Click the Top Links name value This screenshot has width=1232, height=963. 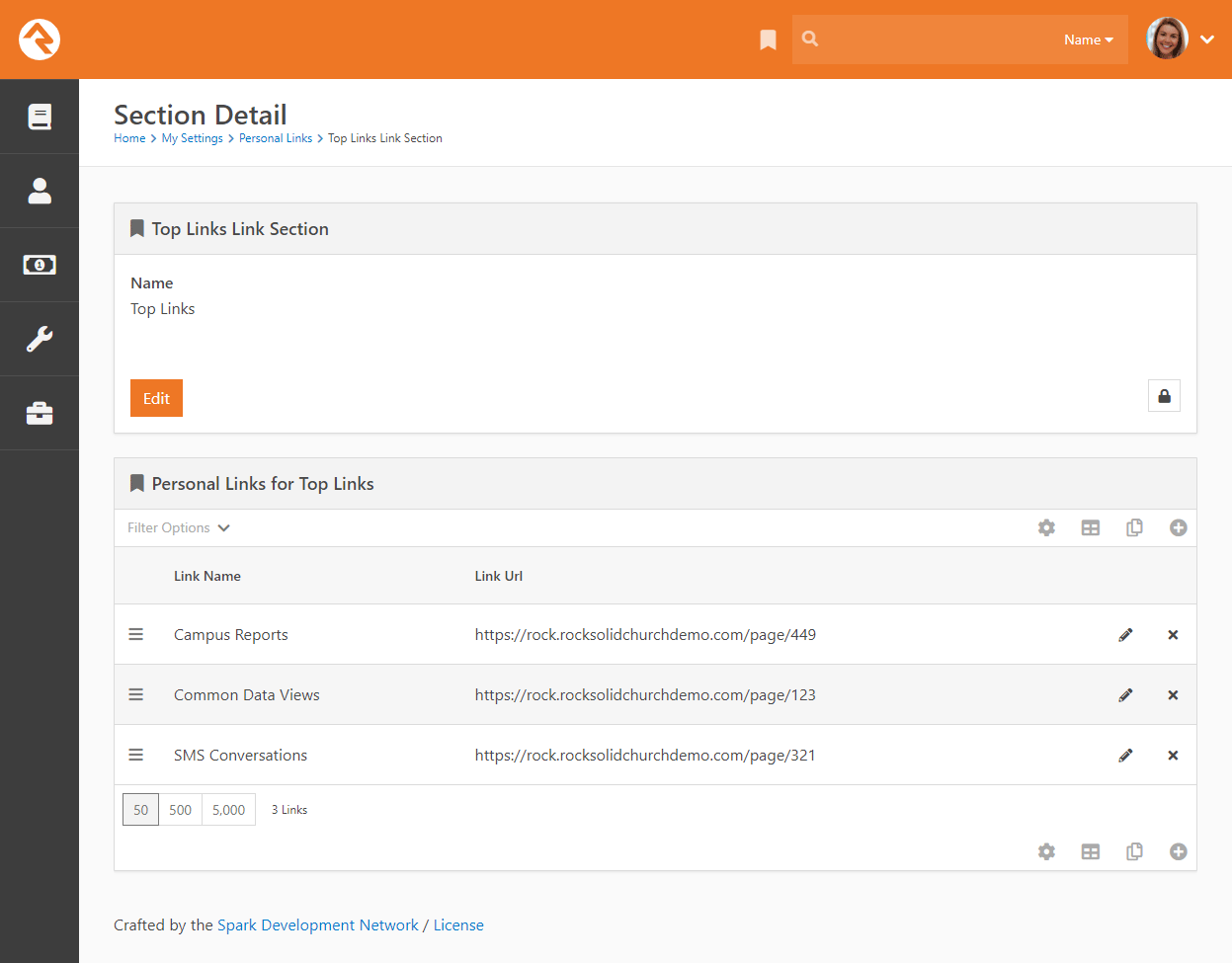coord(163,309)
